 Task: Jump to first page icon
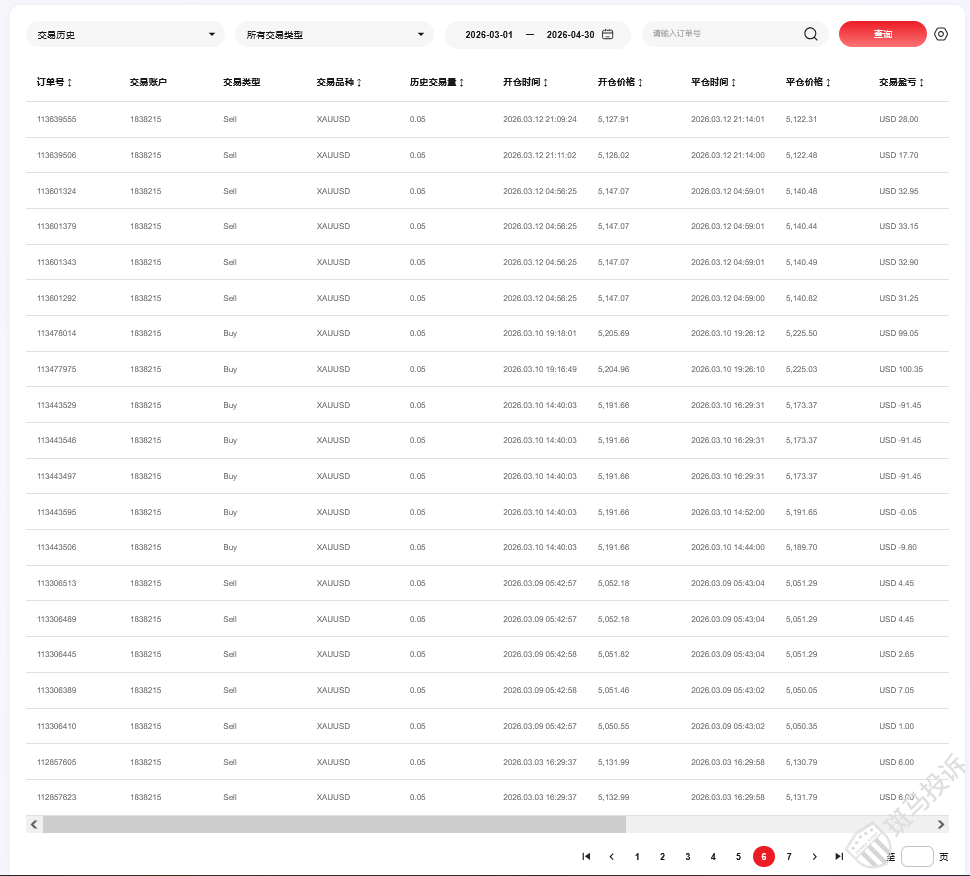(586, 856)
